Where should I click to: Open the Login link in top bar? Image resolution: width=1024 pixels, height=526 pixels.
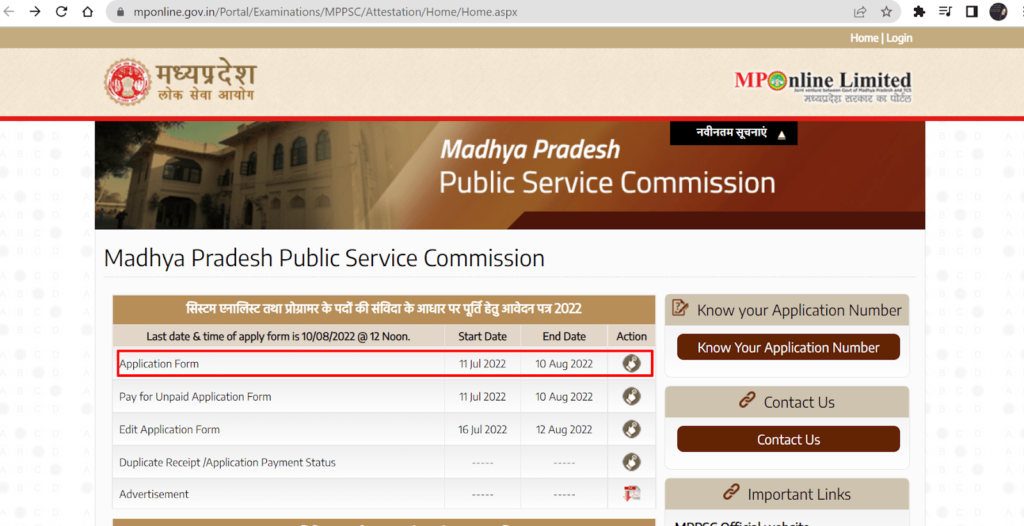tap(899, 38)
